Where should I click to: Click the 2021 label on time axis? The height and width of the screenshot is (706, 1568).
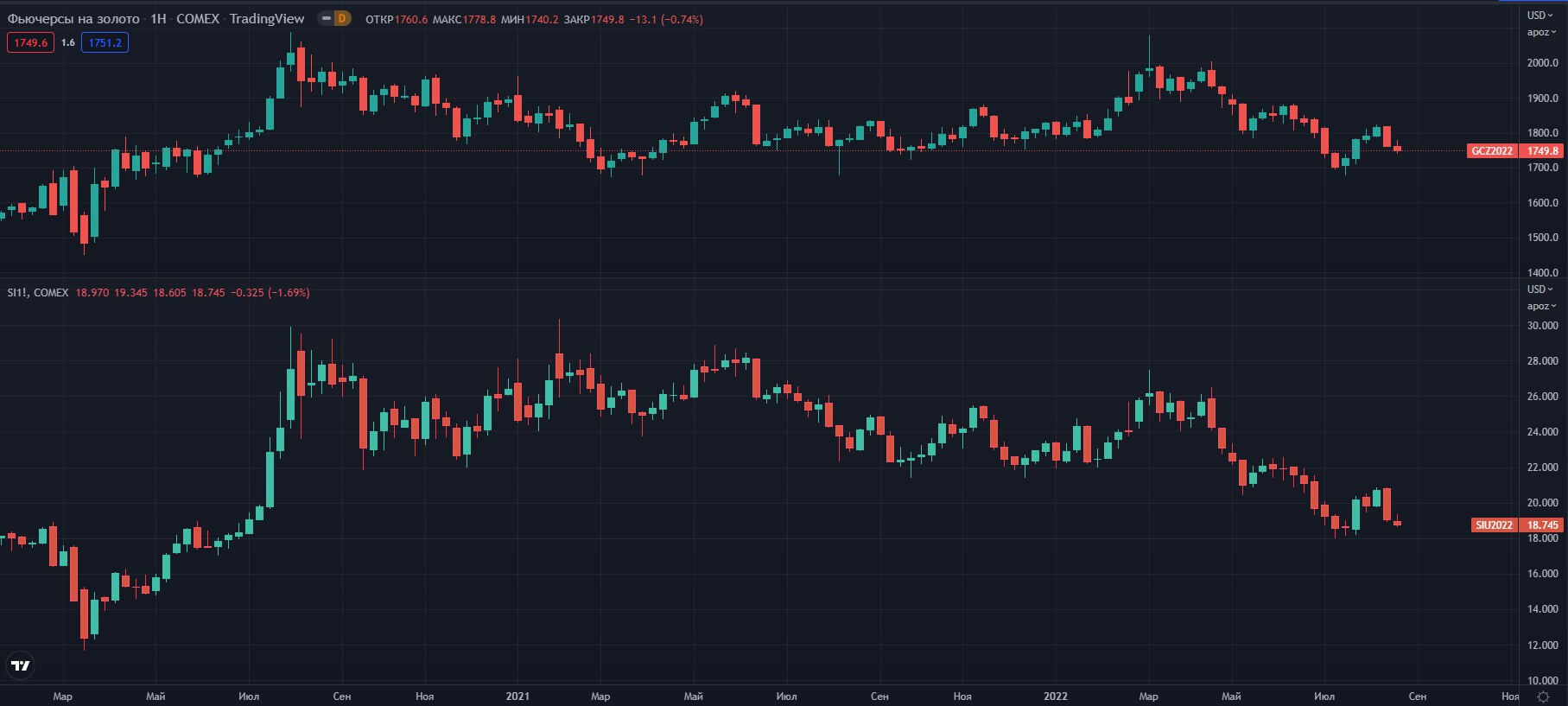(517, 696)
